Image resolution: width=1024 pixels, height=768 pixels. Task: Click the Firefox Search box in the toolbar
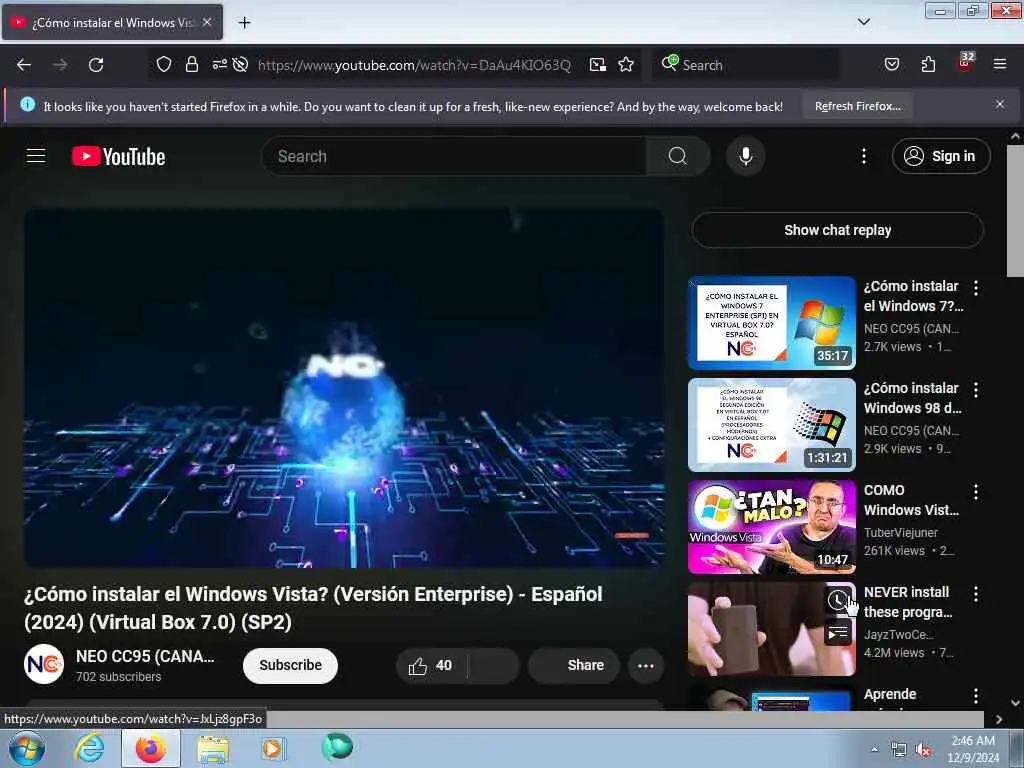click(745, 65)
